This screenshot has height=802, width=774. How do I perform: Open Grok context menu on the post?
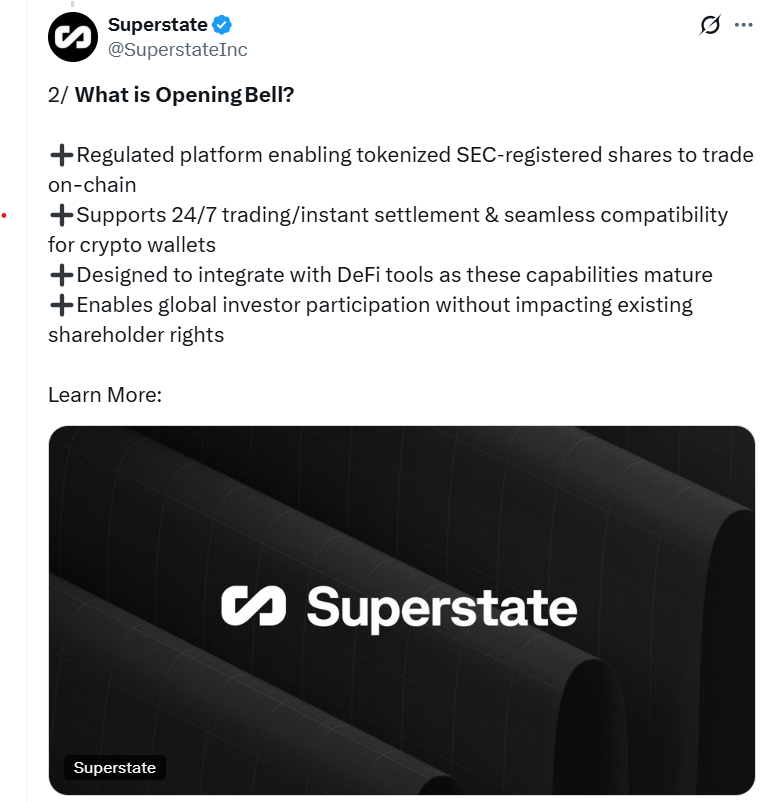(709, 26)
